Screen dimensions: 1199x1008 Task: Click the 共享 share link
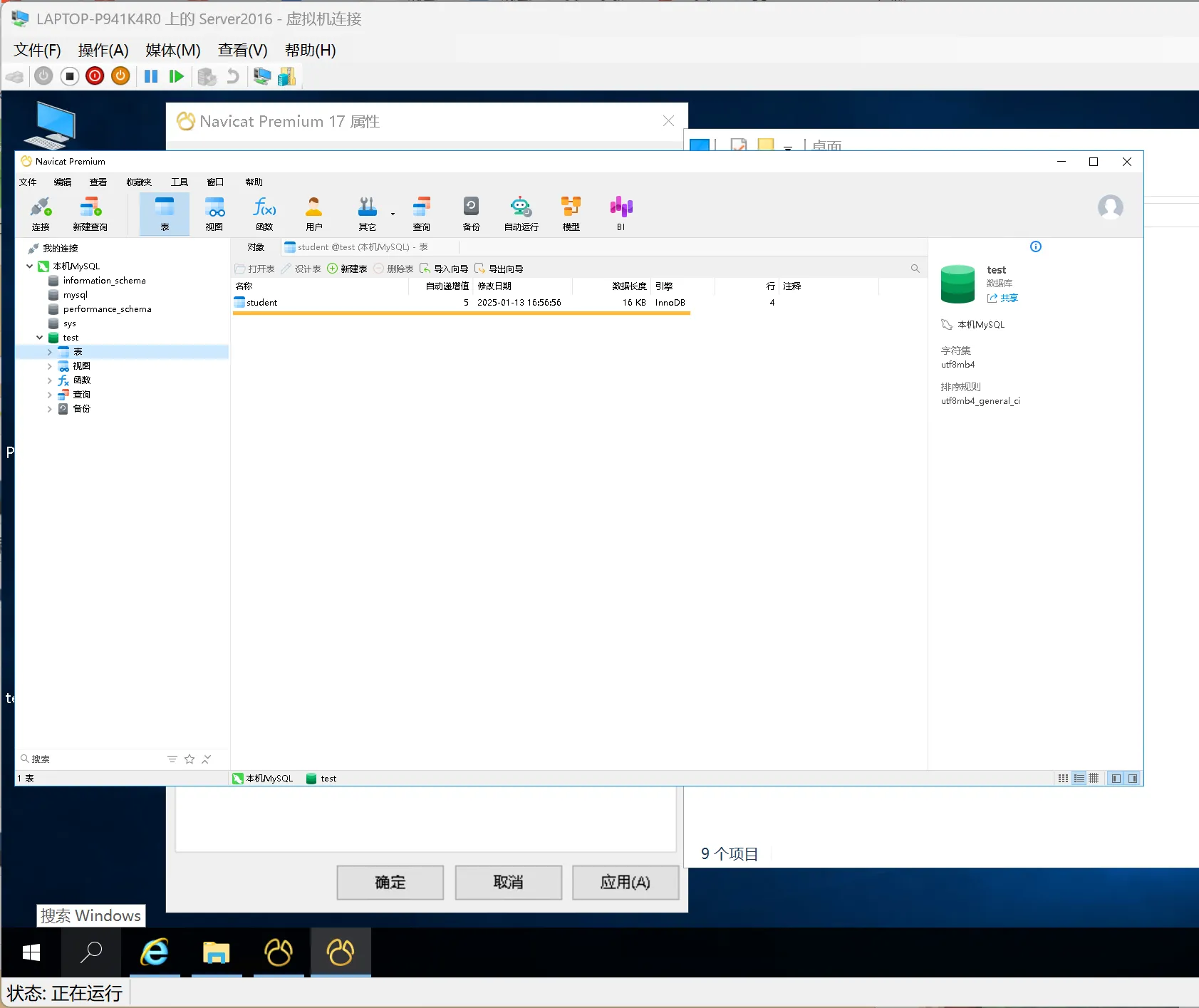[1003, 298]
